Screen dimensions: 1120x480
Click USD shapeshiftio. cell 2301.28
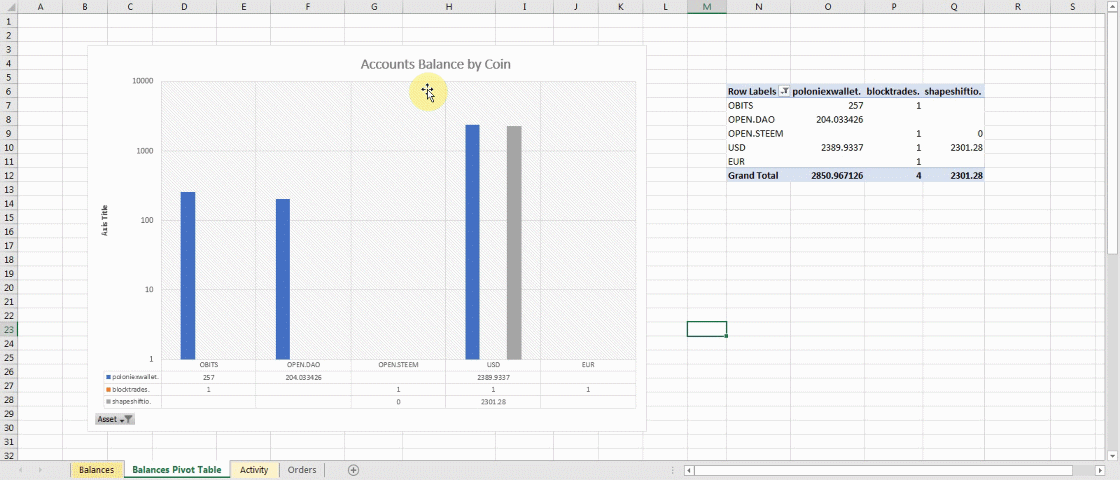pyautogui.click(x=953, y=147)
